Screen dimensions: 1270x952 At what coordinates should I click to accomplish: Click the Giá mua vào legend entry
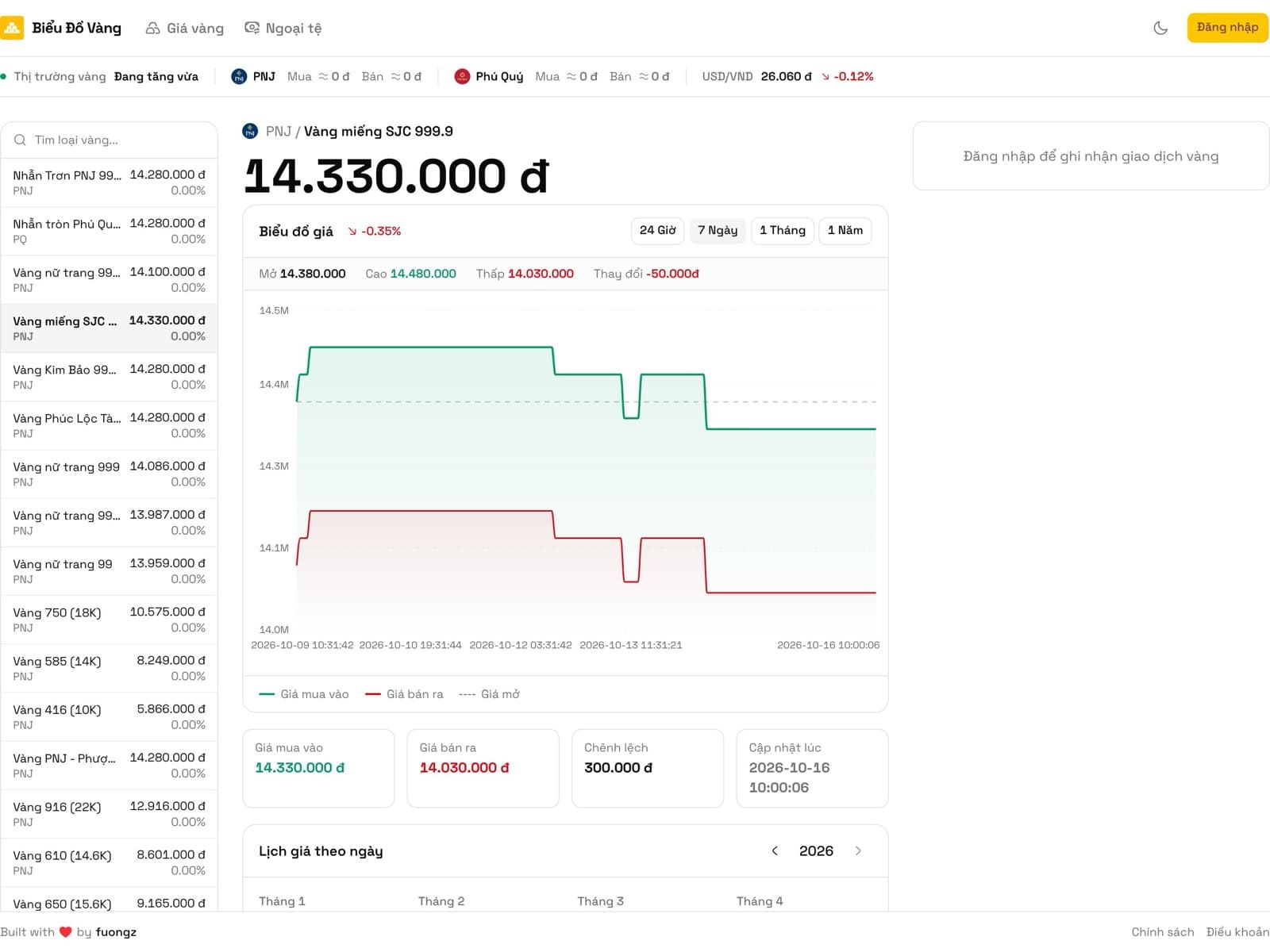point(304,694)
